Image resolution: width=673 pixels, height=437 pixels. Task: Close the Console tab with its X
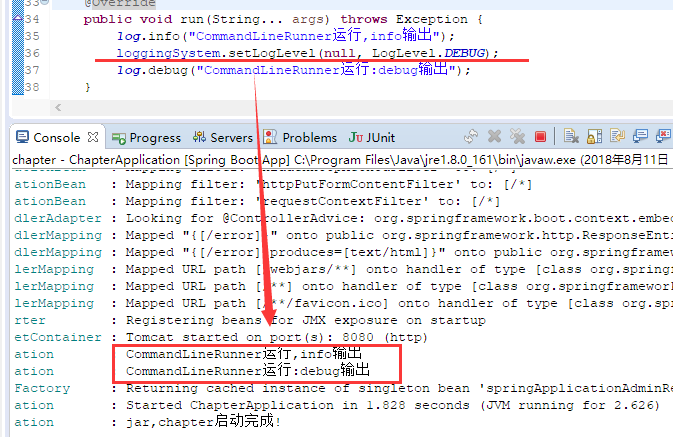[93, 137]
